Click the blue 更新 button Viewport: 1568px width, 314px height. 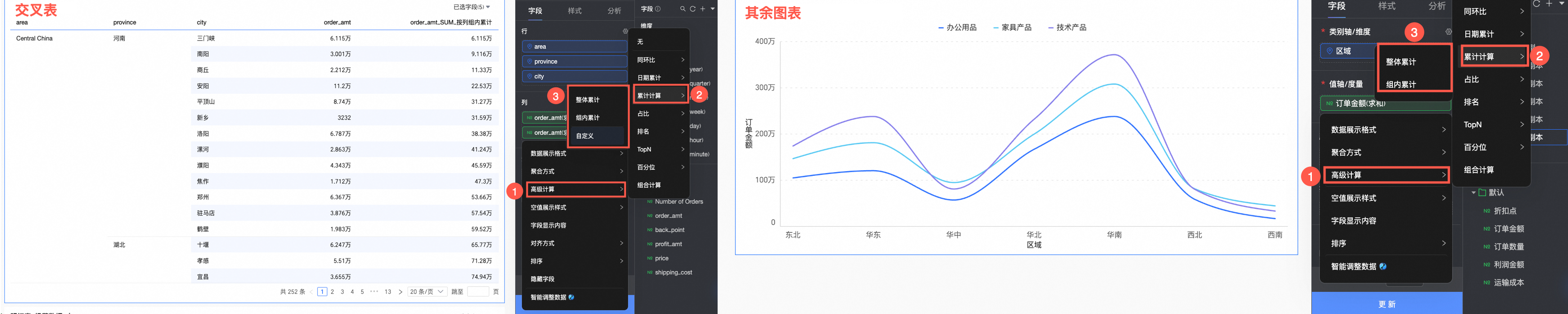click(x=1387, y=303)
